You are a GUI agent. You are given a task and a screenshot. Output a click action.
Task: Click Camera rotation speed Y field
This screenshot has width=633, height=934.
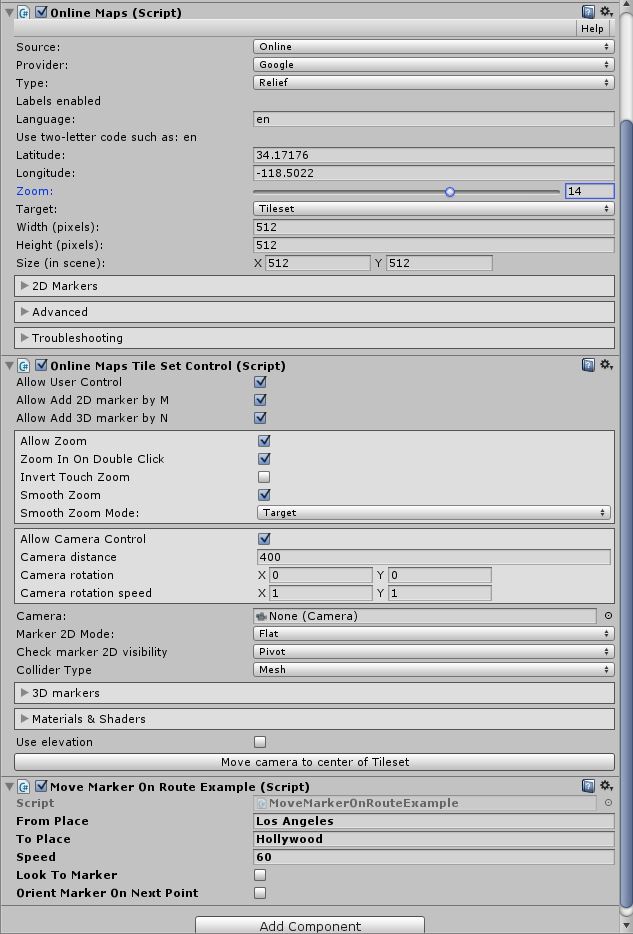[439, 593]
